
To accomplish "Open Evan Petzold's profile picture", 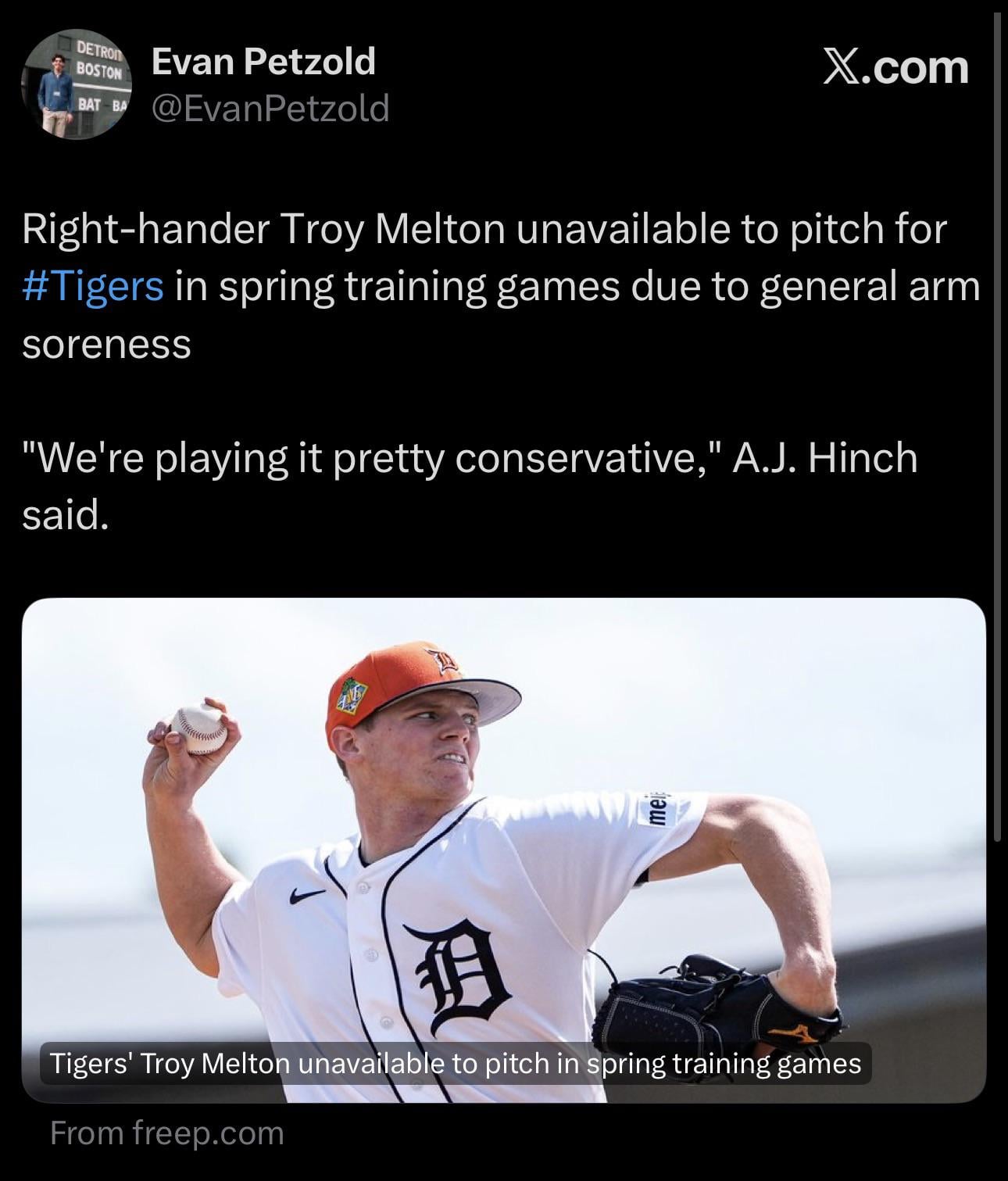I will click(x=77, y=84).
